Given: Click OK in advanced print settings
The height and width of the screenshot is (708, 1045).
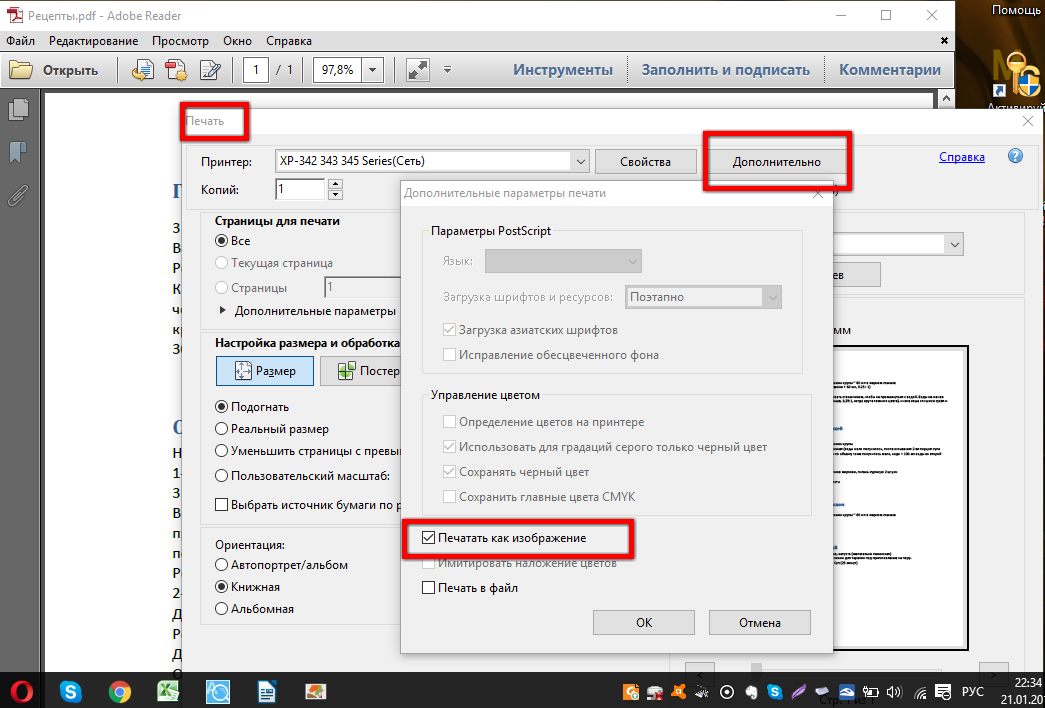Looking at the screenshot, I should tap(644, 623).
